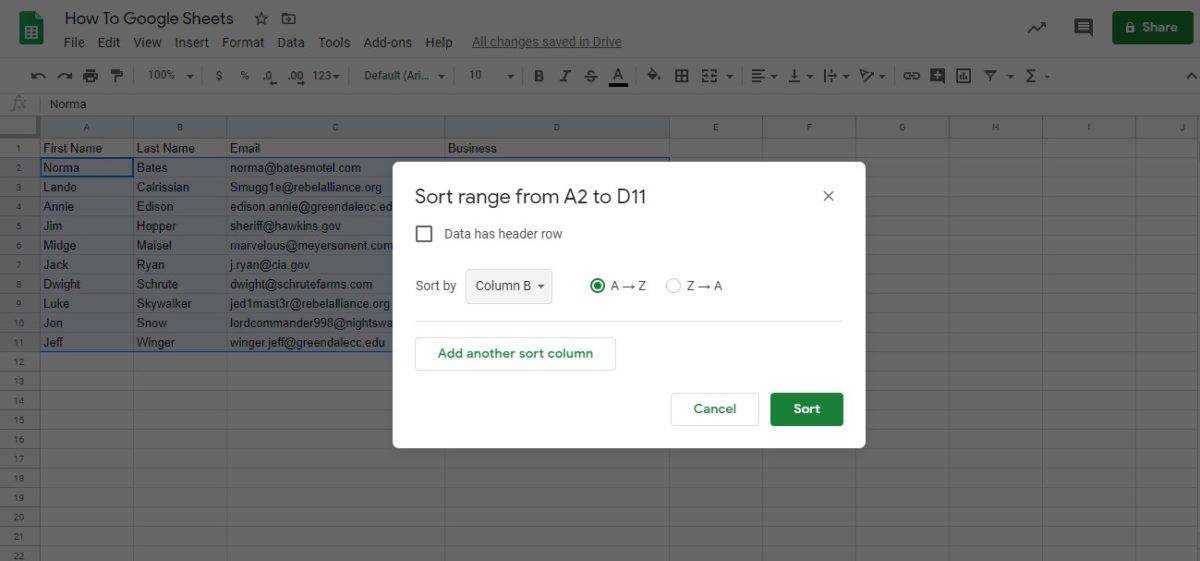Open the Edit menu
The image size is (1200, 561).
[x=109, y=42]
